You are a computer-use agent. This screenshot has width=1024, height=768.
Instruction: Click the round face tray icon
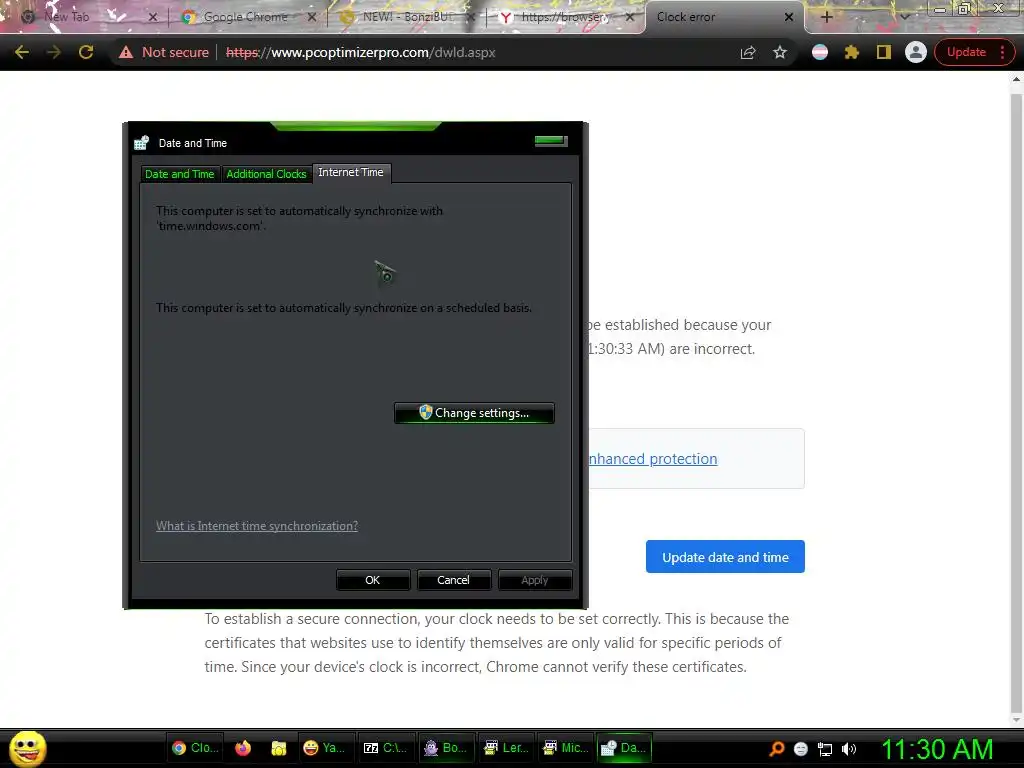pos(801,749)
